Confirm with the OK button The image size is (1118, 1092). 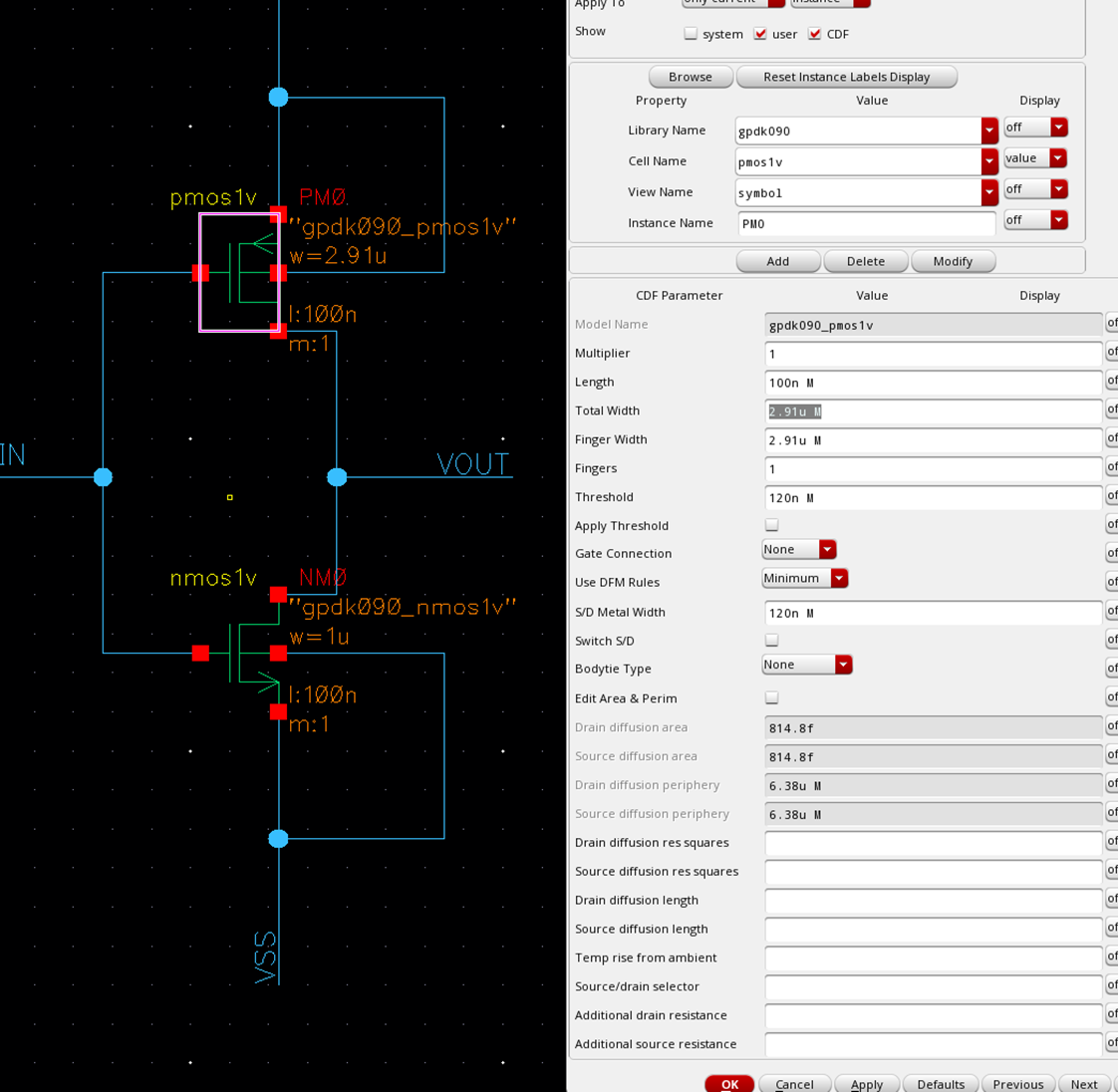pos(729,1083)
